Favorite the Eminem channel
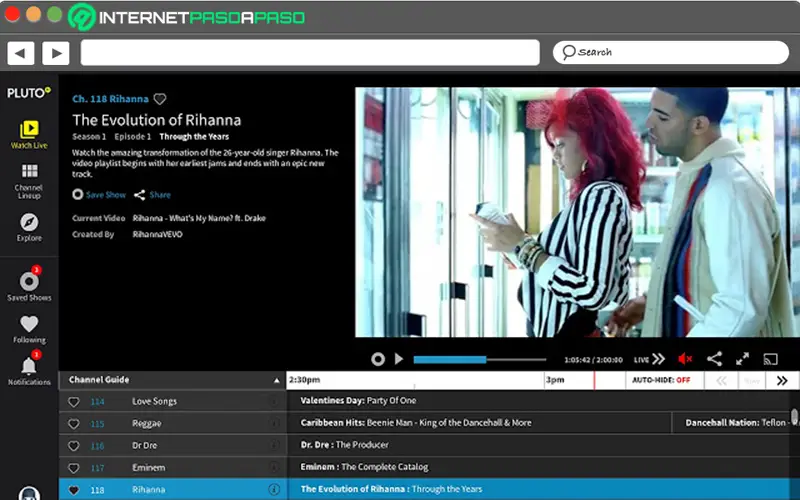 point(73,468)
